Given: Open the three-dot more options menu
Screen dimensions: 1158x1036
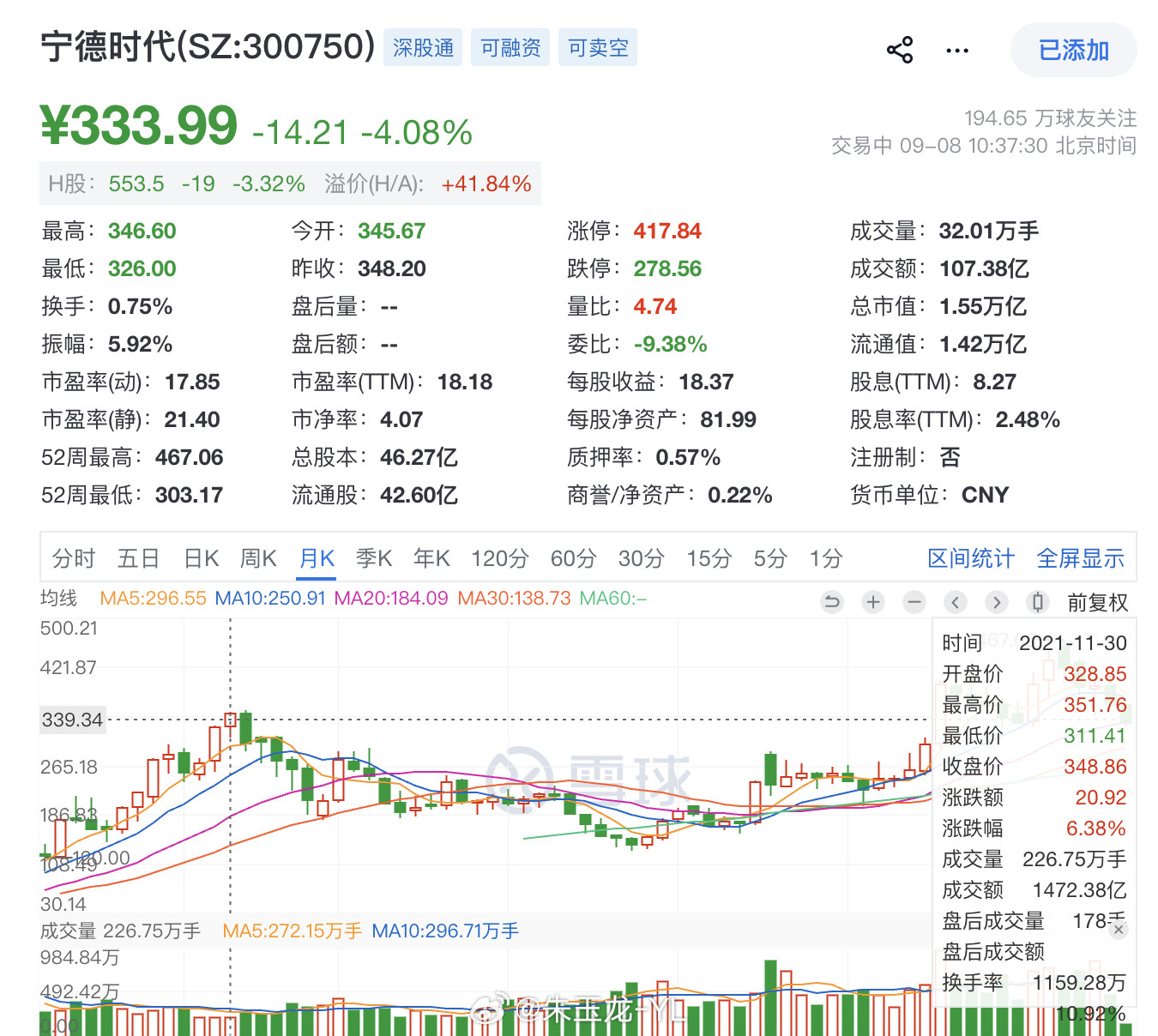Looking at the screenshot, I should 956,51.
